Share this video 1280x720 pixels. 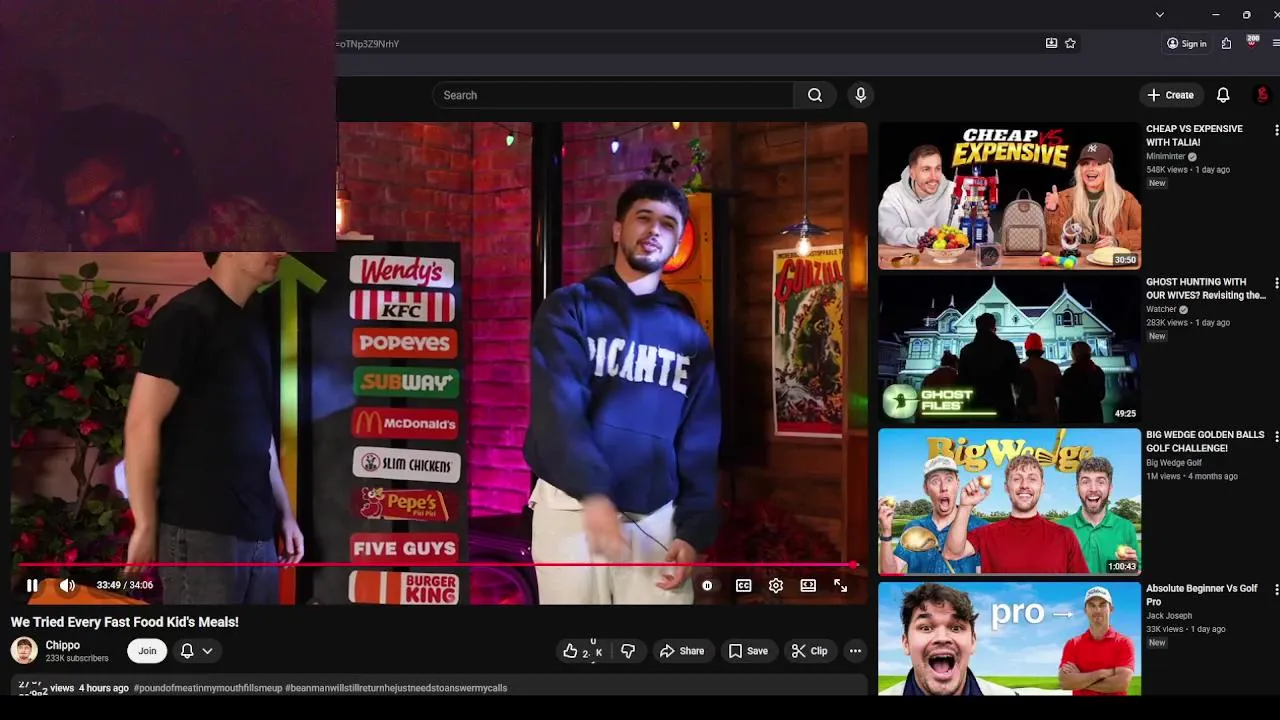[x=682, y=651]
